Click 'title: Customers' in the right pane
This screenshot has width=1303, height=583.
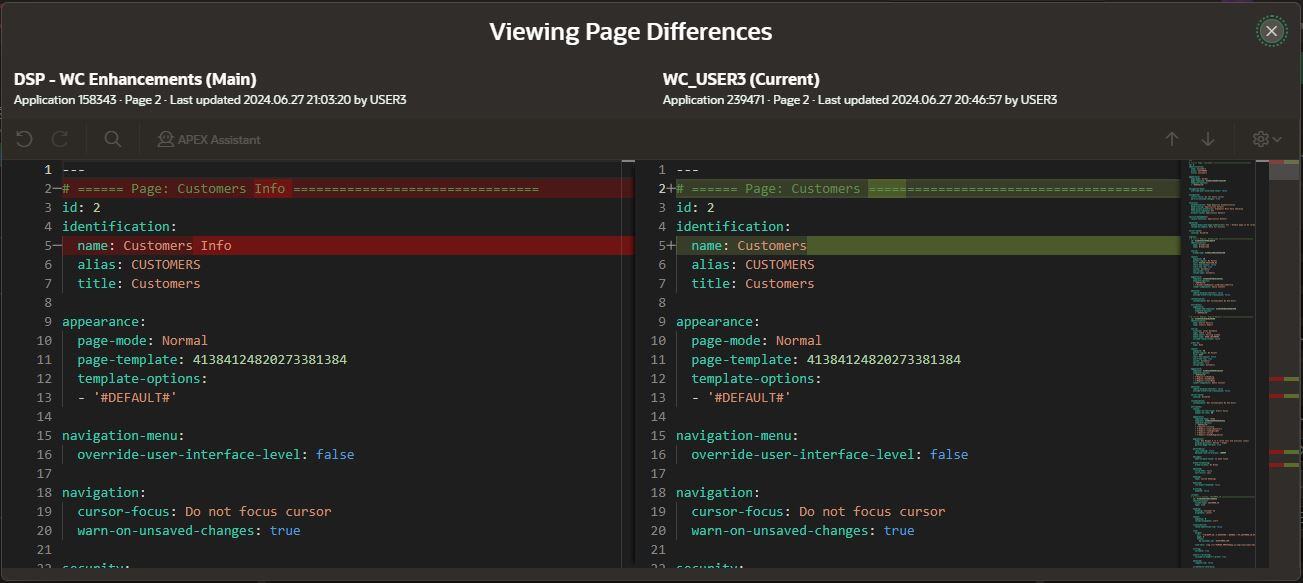753,283
